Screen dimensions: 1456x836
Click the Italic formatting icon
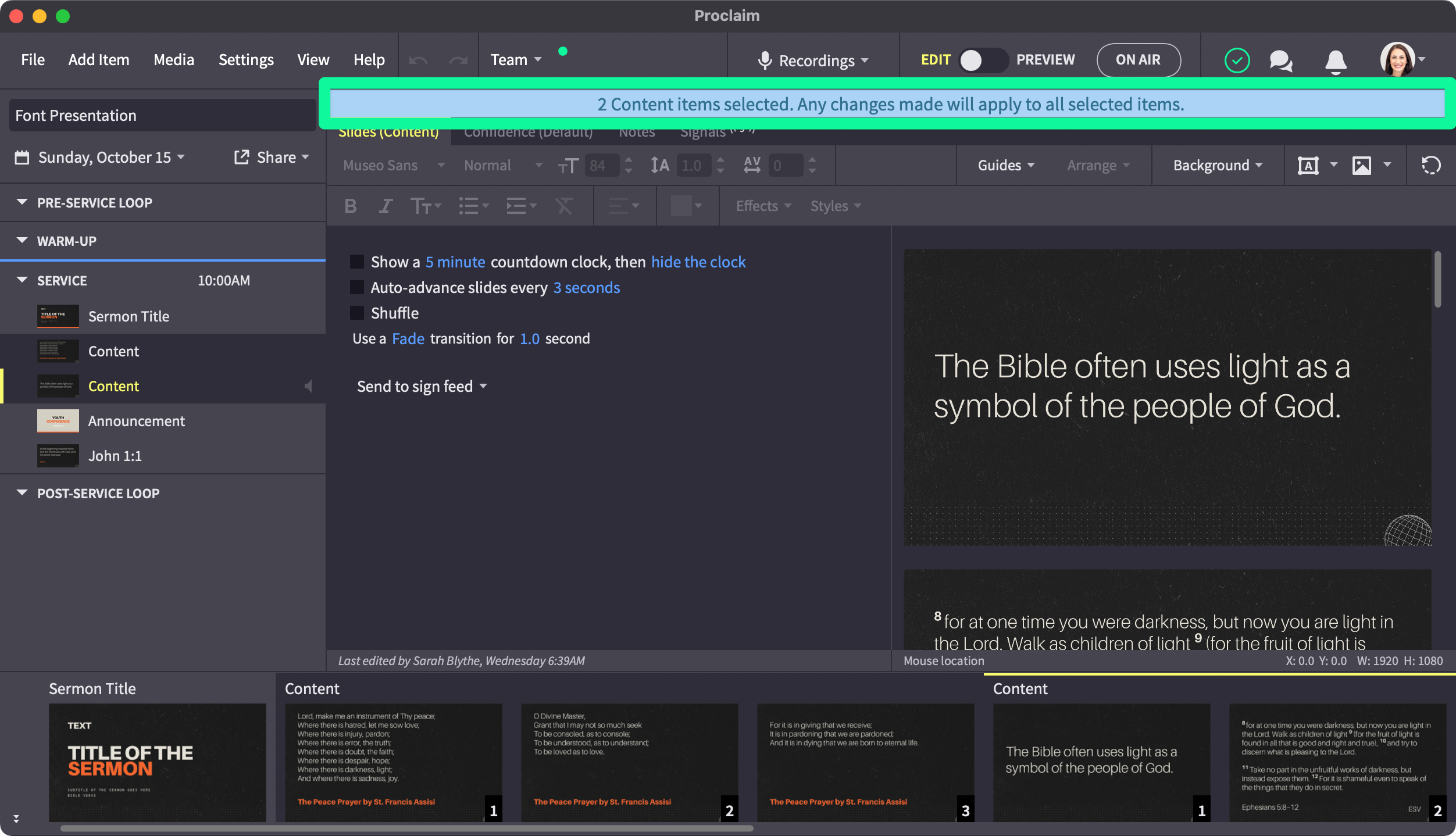[x=385, y=206]
